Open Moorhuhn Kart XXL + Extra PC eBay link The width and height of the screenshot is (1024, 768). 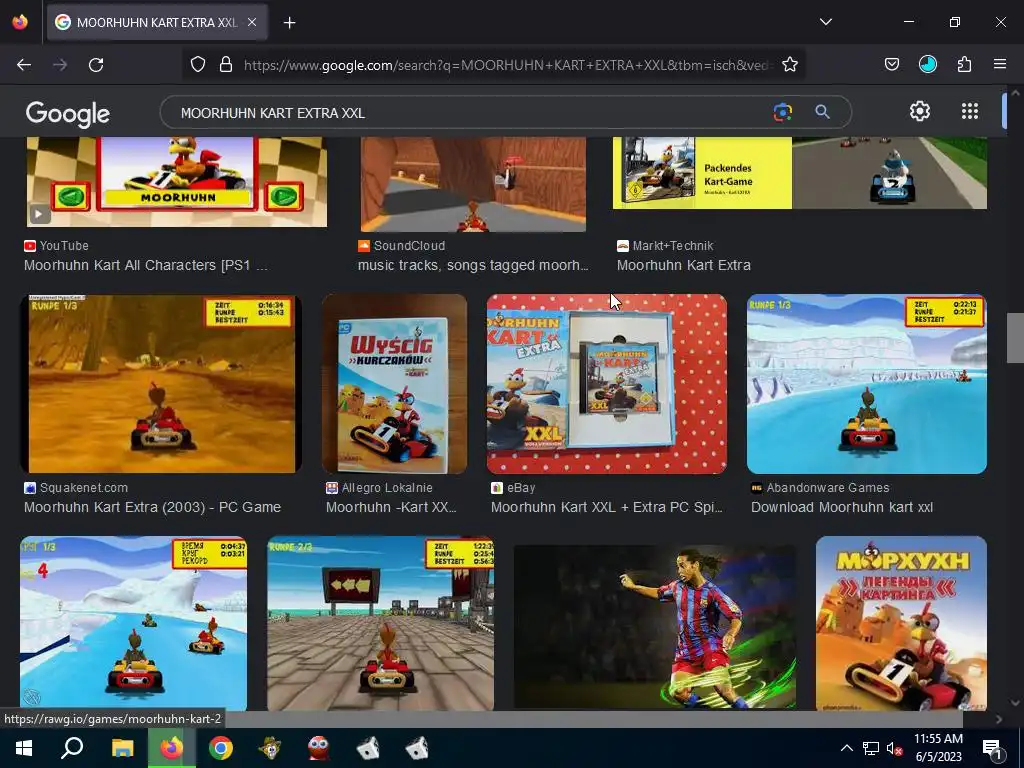pyautogui.click(x=607, y=507)
